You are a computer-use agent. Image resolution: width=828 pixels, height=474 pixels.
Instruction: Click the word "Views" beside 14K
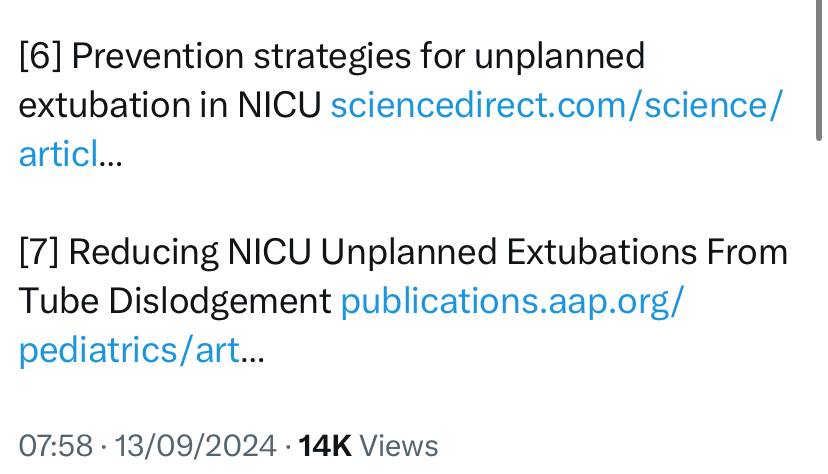(399, 445)
